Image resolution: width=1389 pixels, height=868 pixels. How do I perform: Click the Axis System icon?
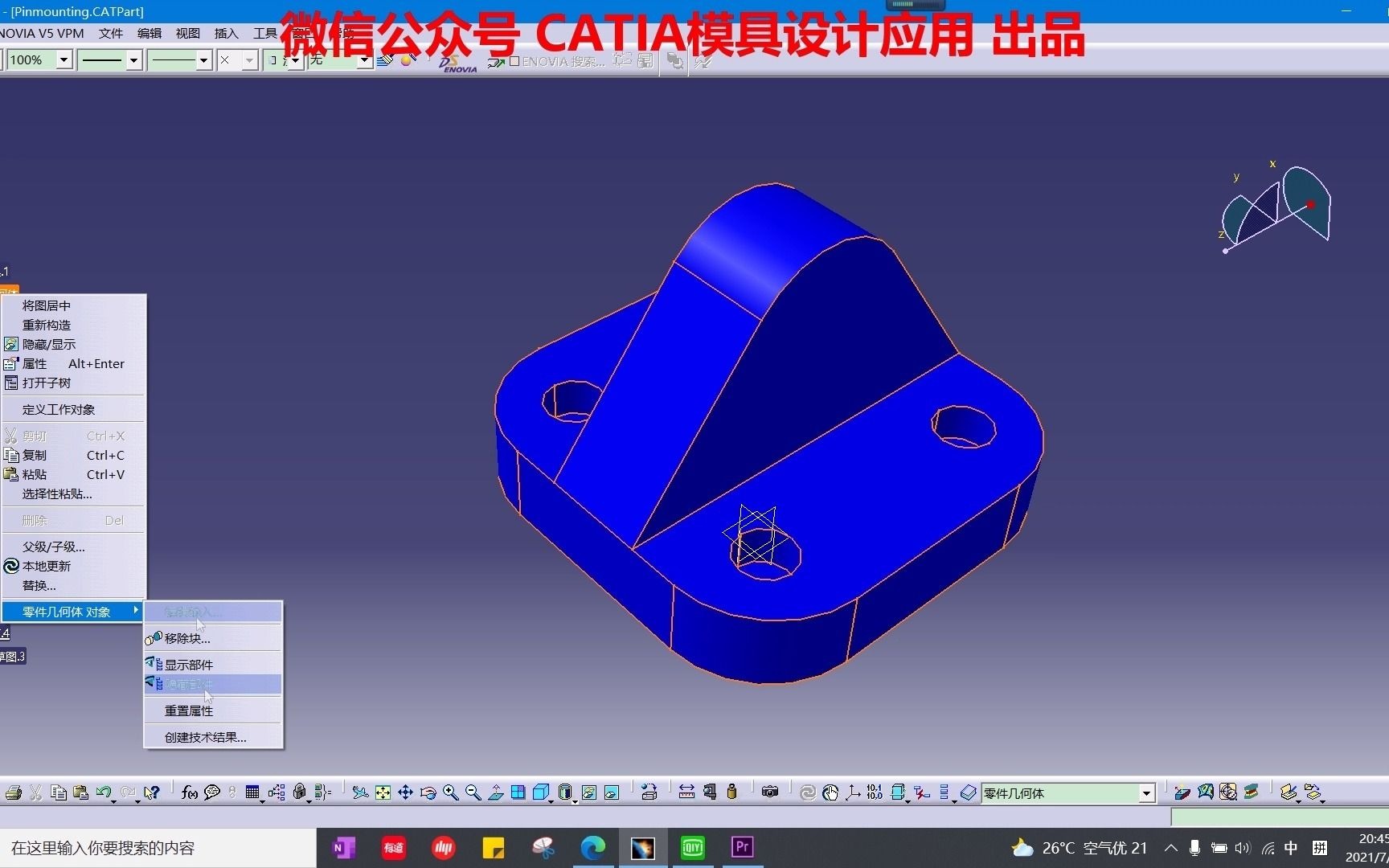pos(853,792)
